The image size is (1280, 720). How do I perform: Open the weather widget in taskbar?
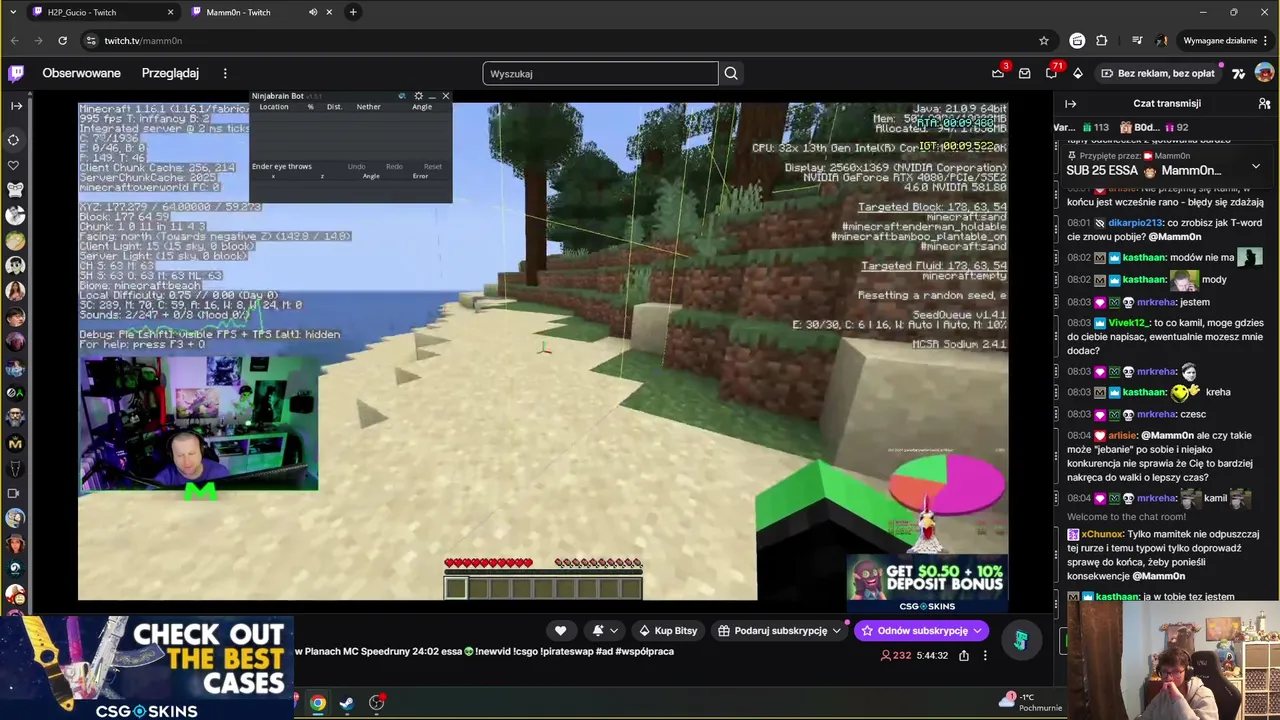(x=1030, y=702)
